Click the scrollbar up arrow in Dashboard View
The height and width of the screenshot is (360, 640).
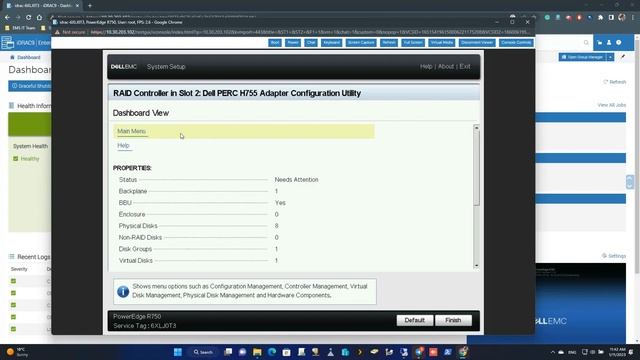[x=476, y=128]
